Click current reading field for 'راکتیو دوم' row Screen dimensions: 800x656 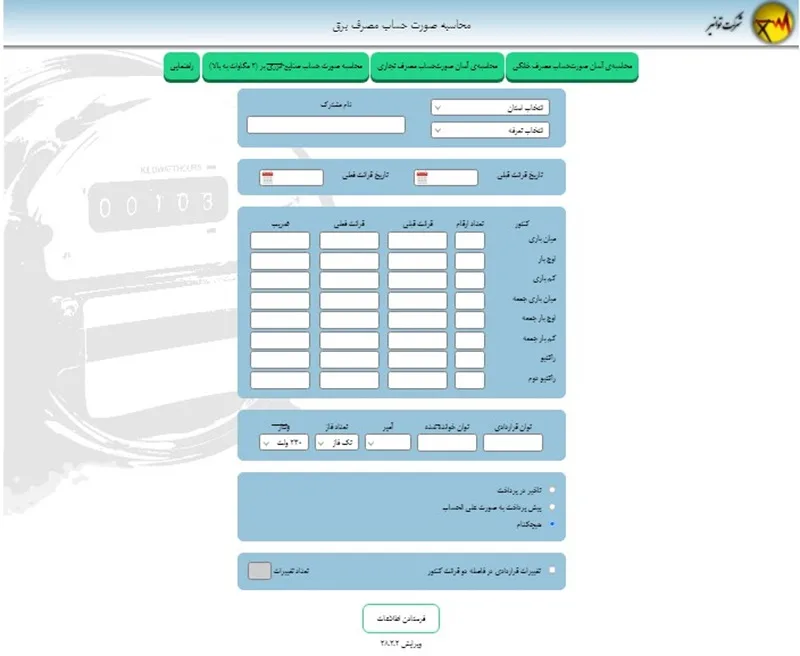pos(349,380)
